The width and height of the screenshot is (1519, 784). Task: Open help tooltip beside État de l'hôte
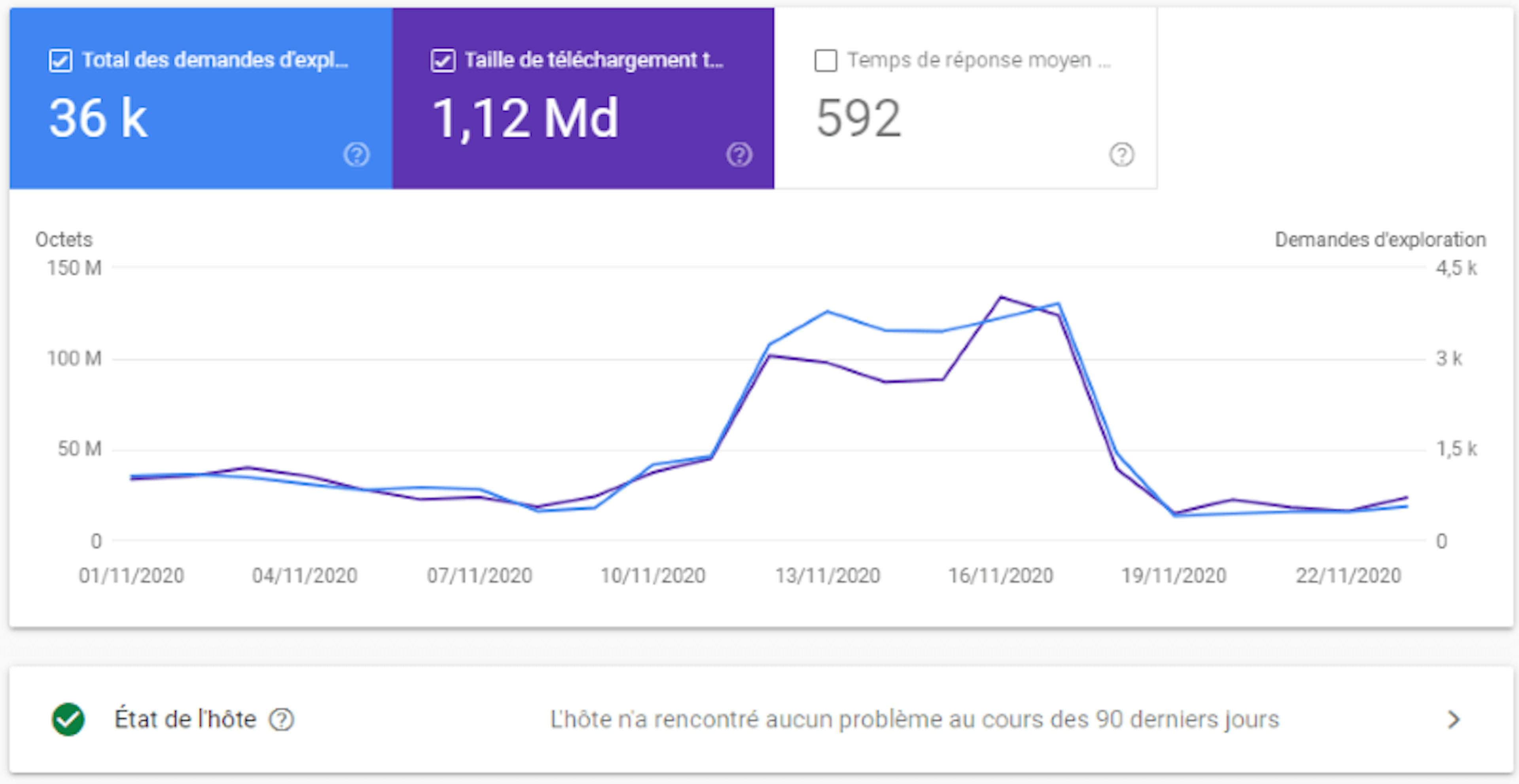point(282,719)
